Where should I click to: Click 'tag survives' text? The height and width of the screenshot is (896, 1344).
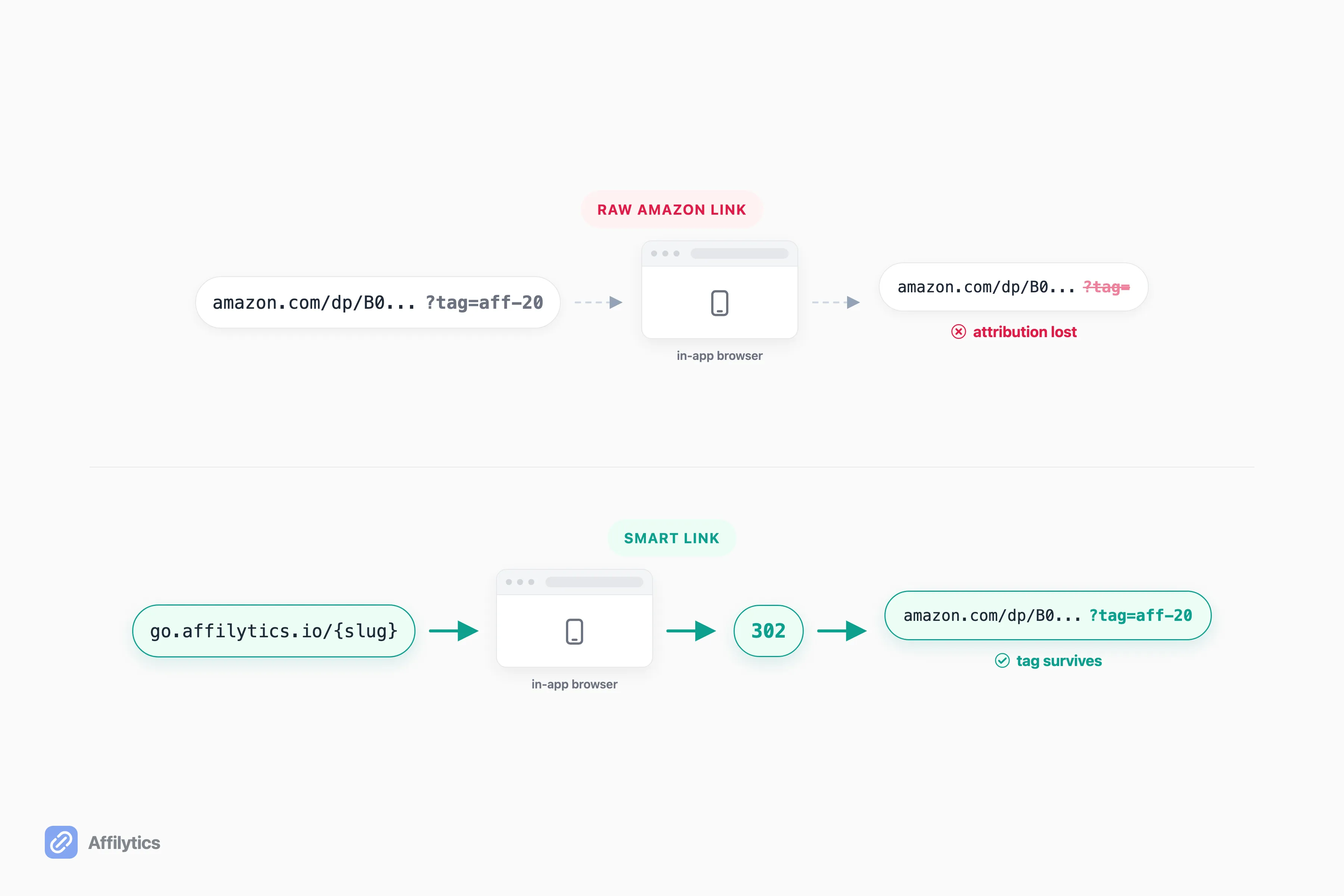[x=1059, y=660]
